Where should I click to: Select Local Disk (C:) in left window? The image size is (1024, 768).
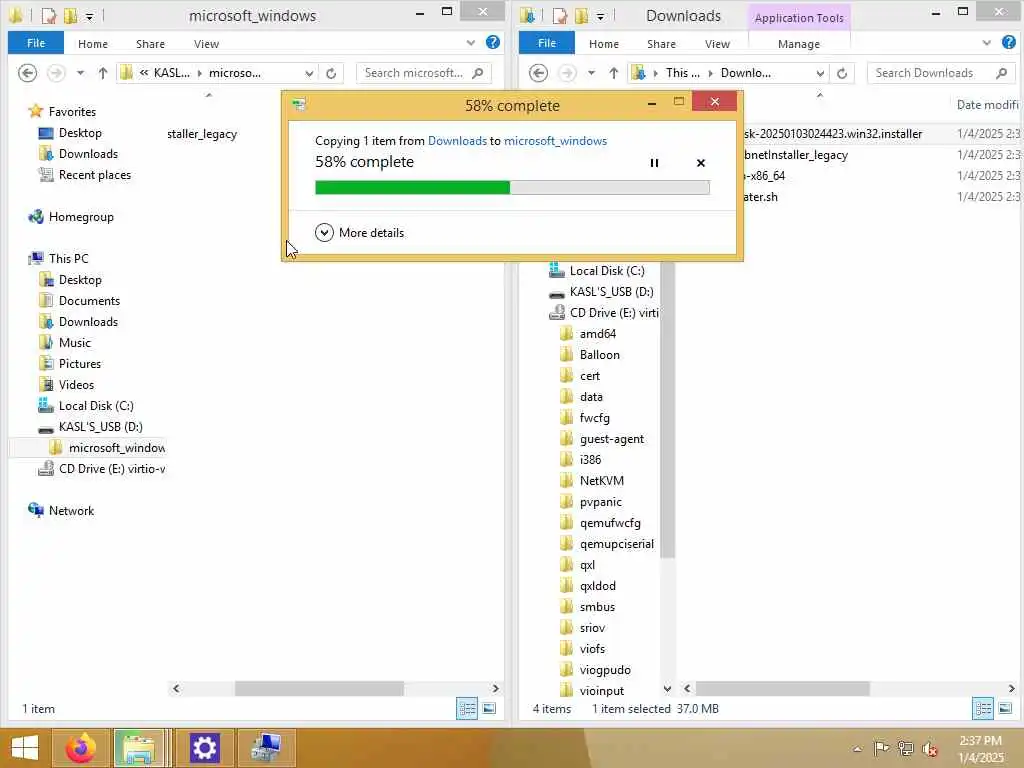pyautogui.click(x=86, y=406)
